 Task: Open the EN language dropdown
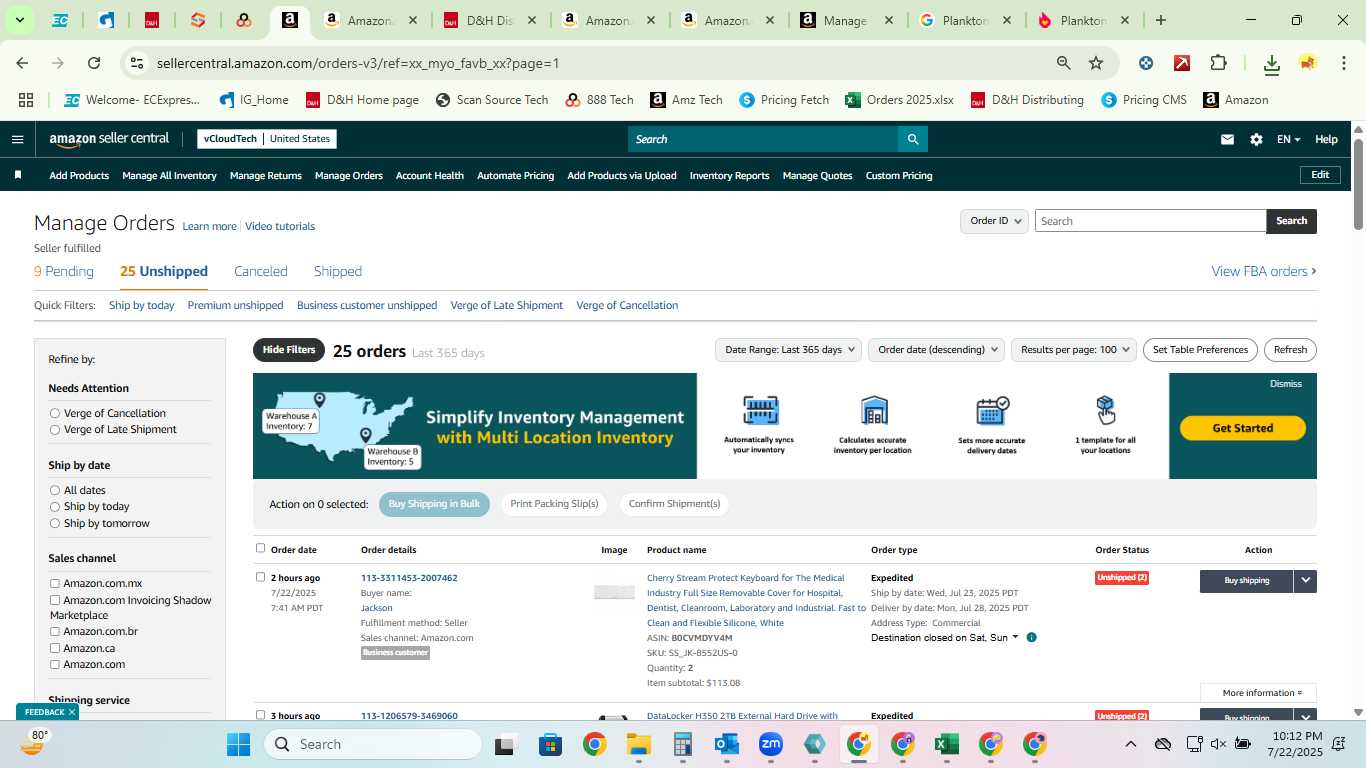click(x=1288, y=139)
